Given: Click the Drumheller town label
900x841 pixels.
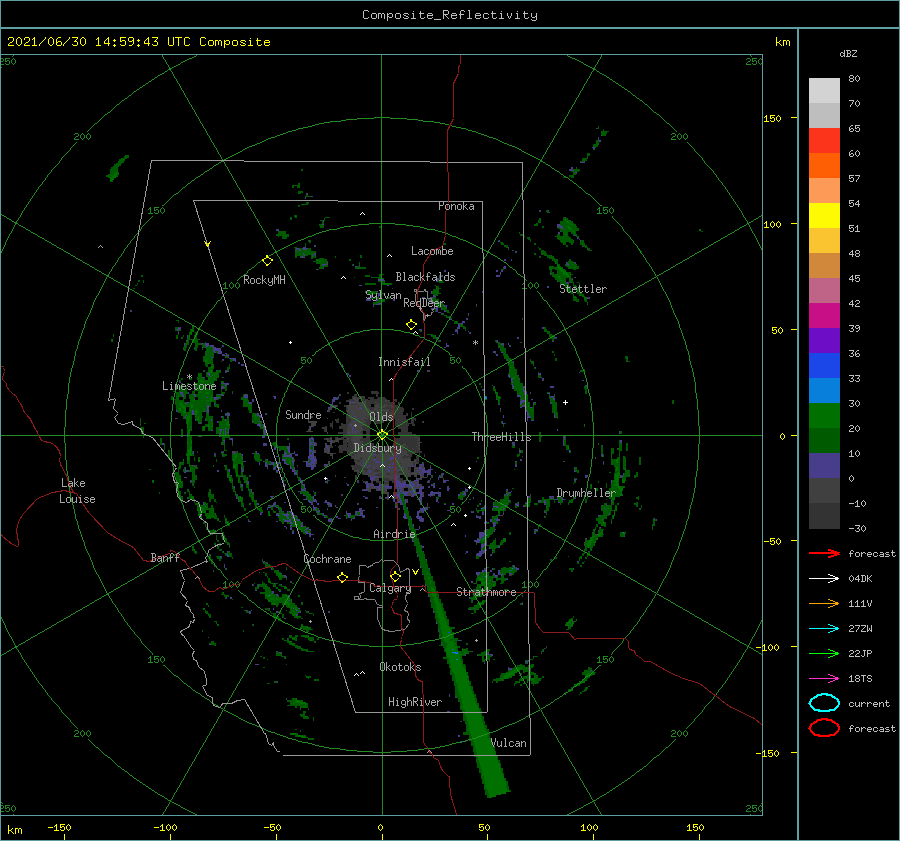Looking at the screenshot, I should 586,493.
